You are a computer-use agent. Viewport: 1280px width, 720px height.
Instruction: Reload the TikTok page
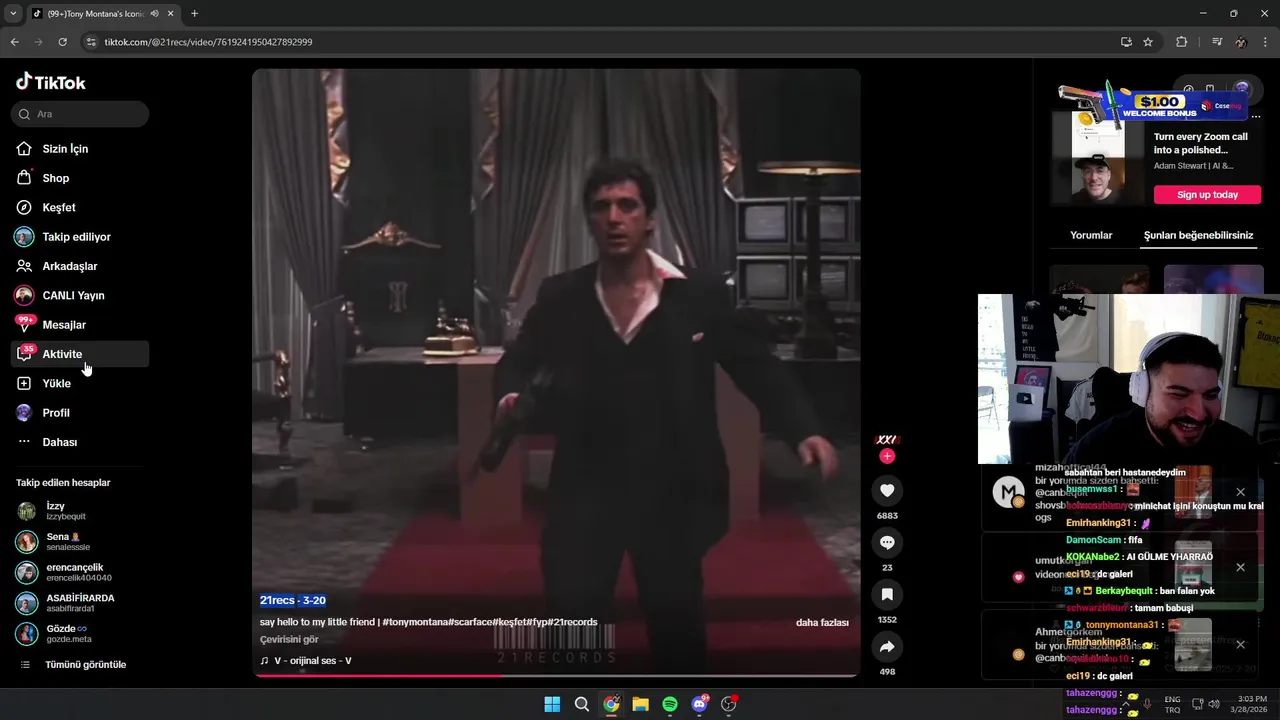pyautogui.click(x=62, y=42)
